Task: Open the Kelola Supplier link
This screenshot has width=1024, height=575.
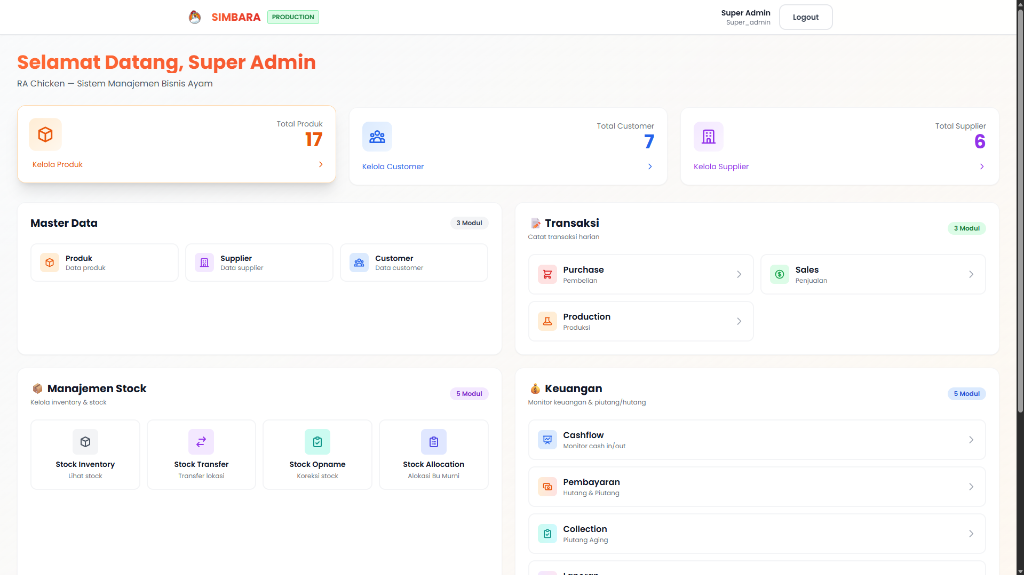Action: point(721,167)
